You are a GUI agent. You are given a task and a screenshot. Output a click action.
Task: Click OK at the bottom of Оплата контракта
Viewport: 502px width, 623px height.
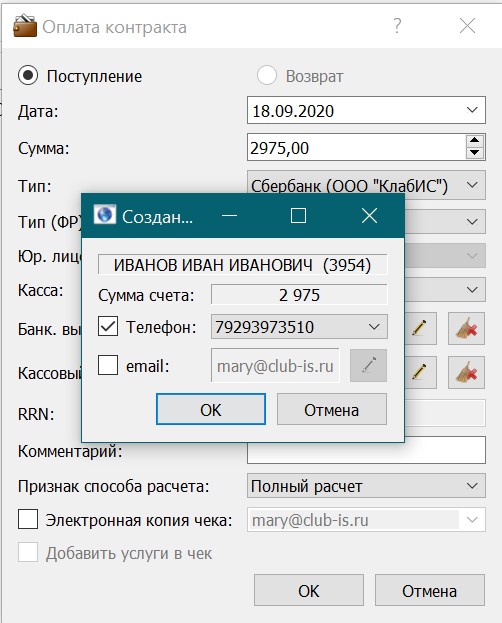coord(309,590)
